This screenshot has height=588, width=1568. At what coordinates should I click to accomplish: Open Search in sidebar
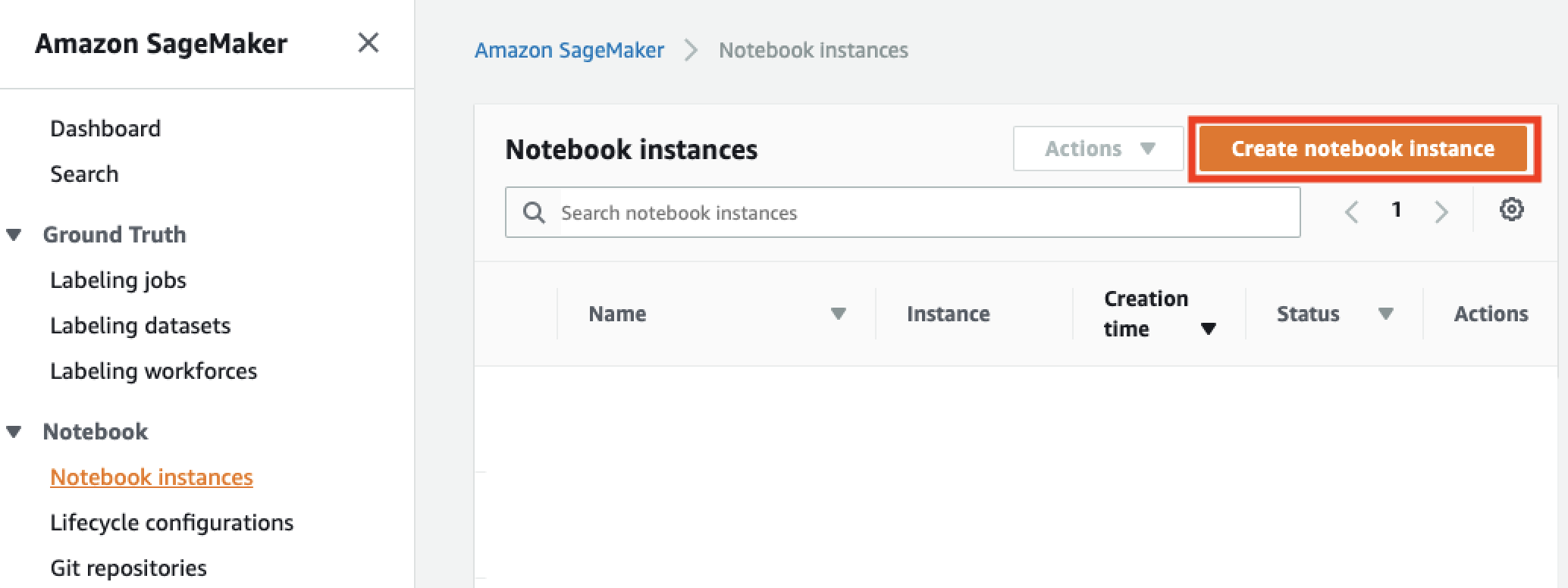pyautogui.click(x=84, y=174)
